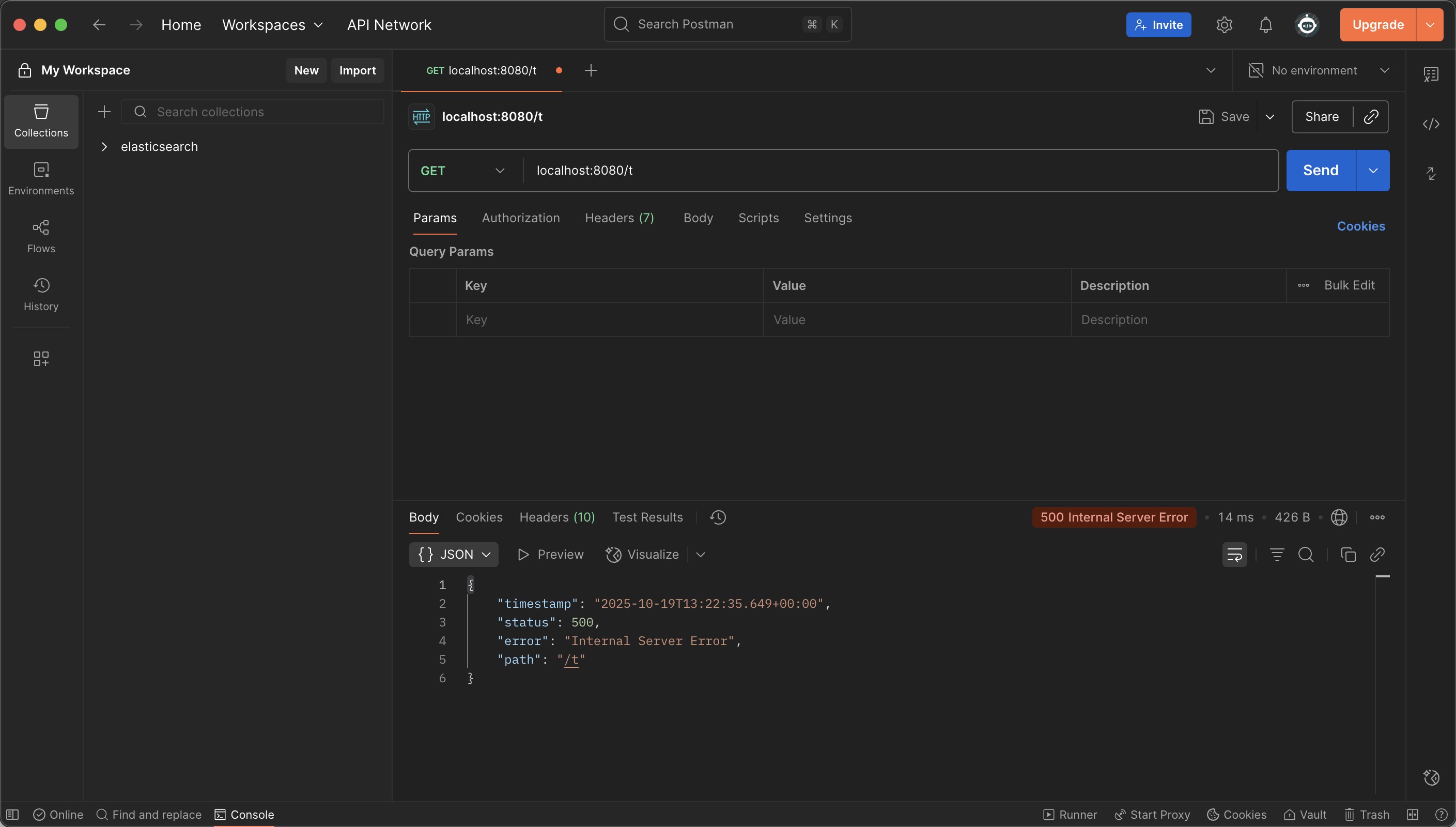The width and height of the screenshot is (1456, 827).
Task: Toggle the Console panel
Action: tap(244, 815)
